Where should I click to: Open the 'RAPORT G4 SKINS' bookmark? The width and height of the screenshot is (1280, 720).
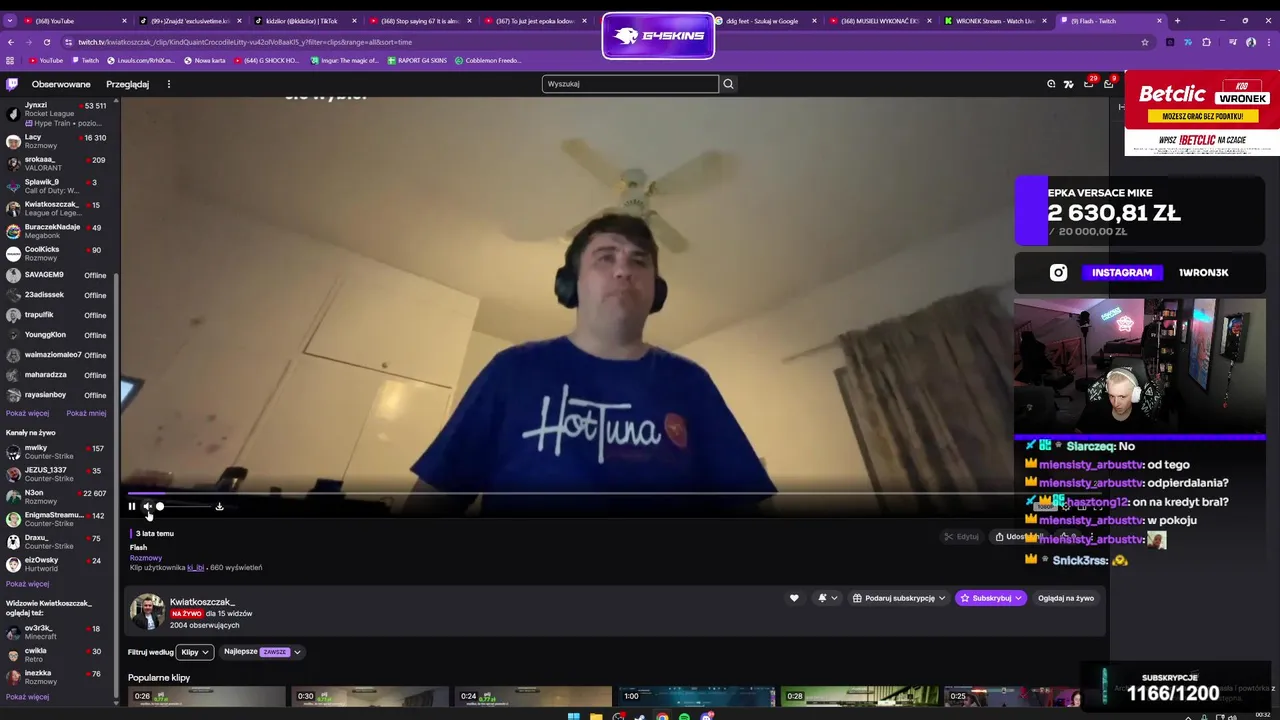pyautogui.click(x=417, y=60)
